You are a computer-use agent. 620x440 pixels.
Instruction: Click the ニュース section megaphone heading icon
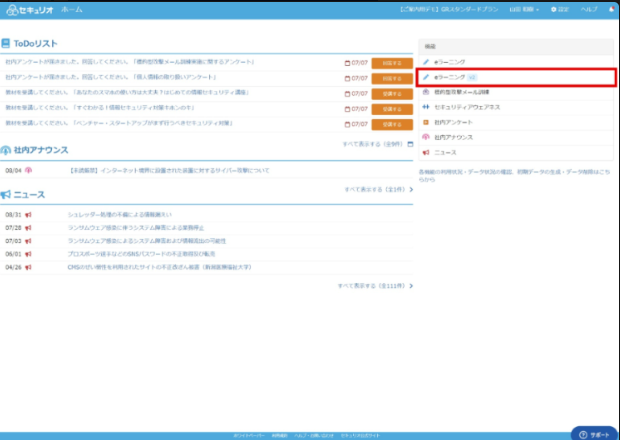[6, 195]
